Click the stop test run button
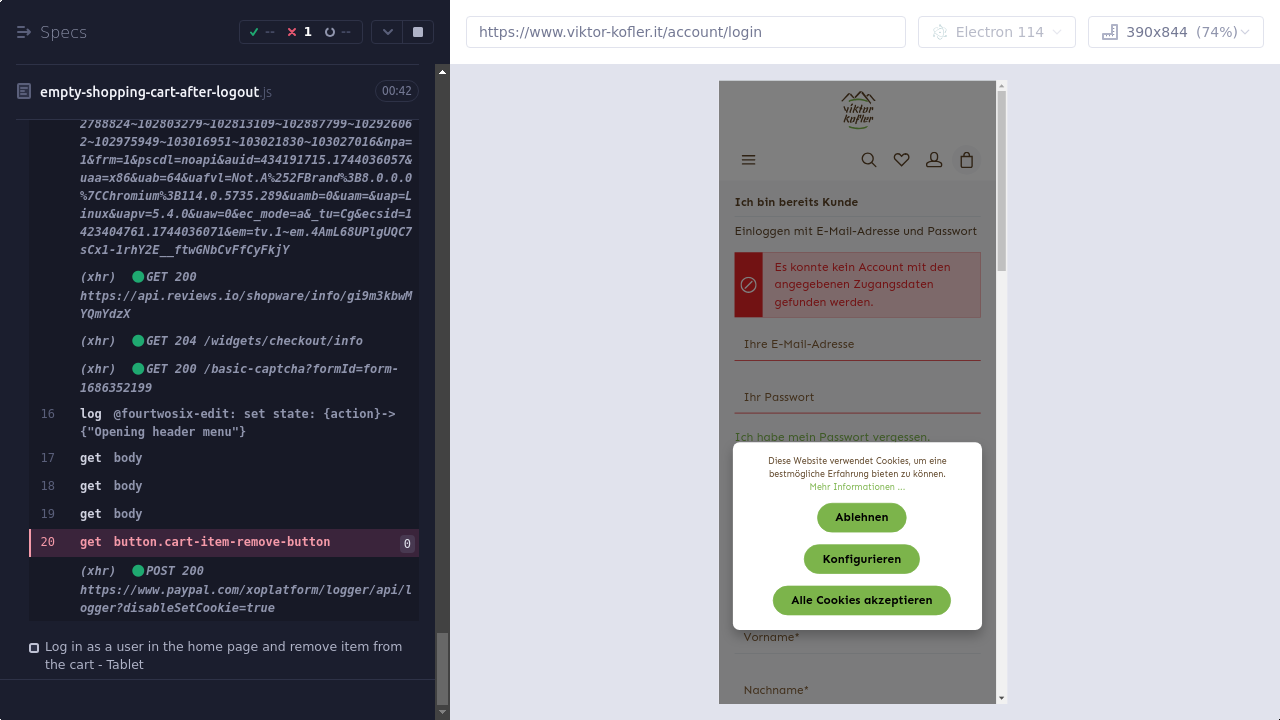1280x720 pixels. (x=418, y=32)
